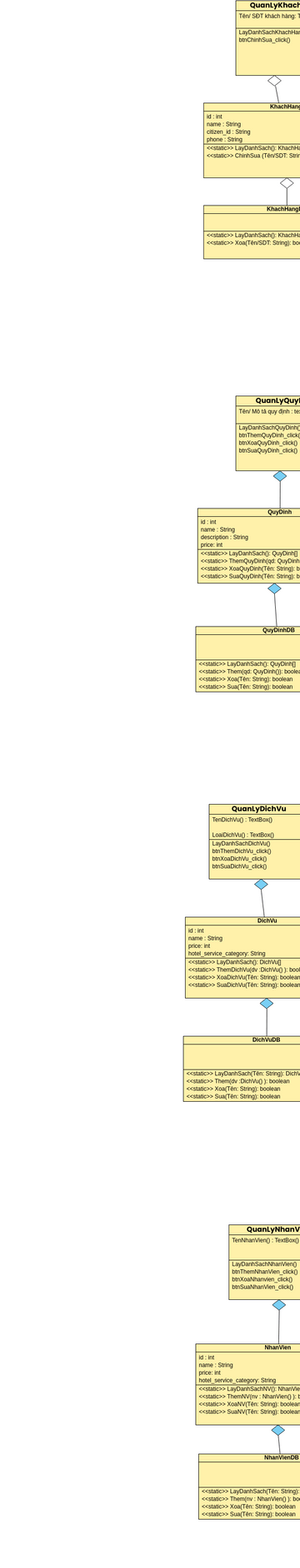Click btnXoaNhanvien_click() method
The height and width of the screenshot is (1568, 300).
pyautogui.click(x=262, y=1278)
